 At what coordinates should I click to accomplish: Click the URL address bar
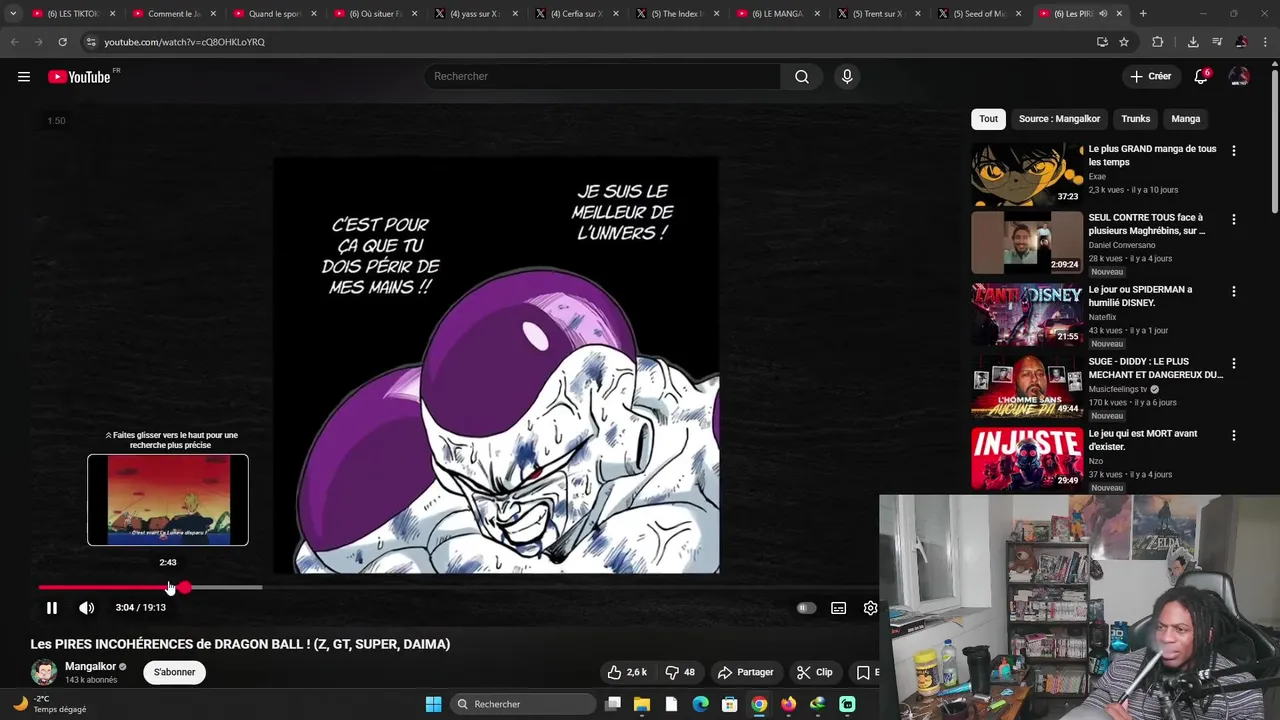point(590,42)
